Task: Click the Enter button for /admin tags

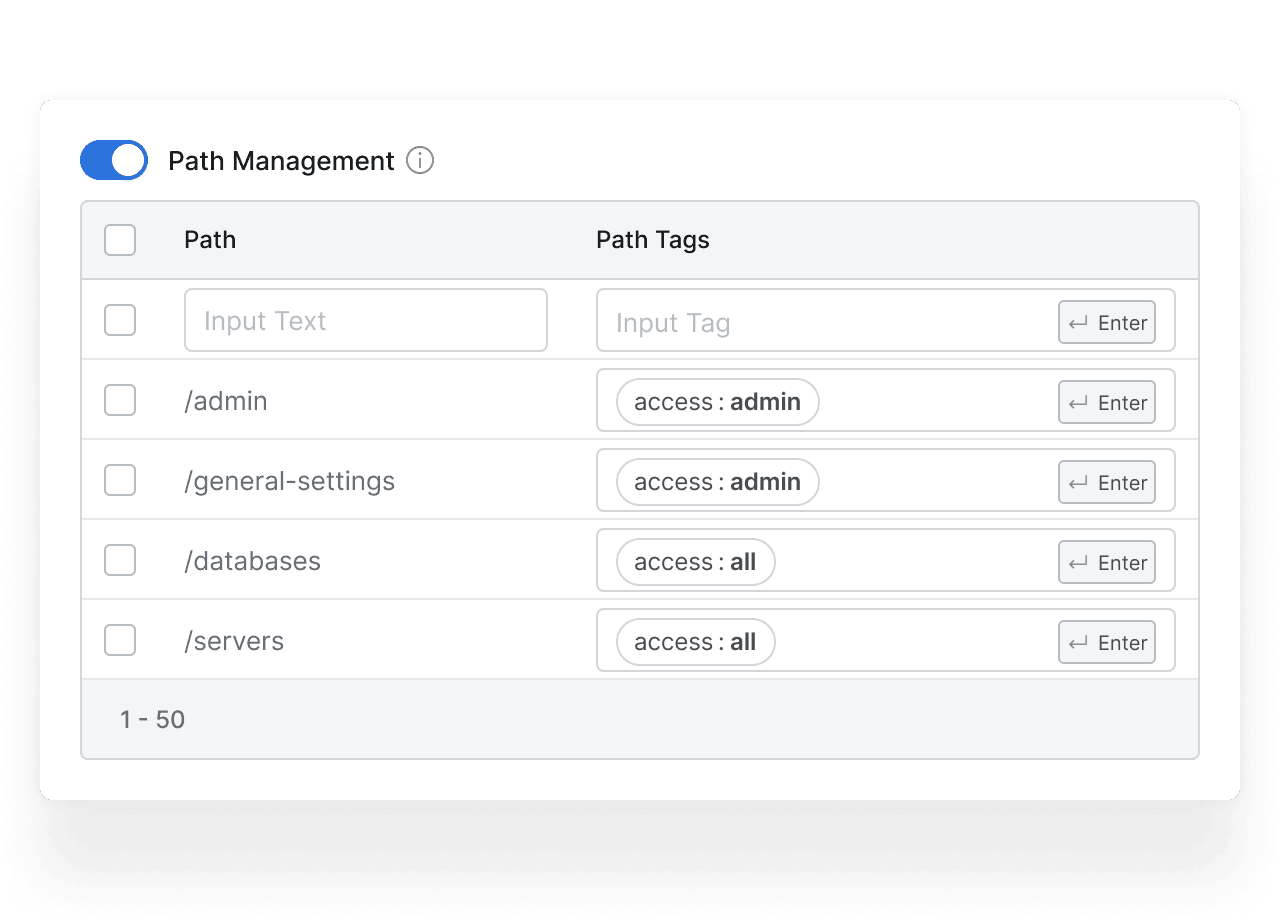Action: (x=1106, y=402)
